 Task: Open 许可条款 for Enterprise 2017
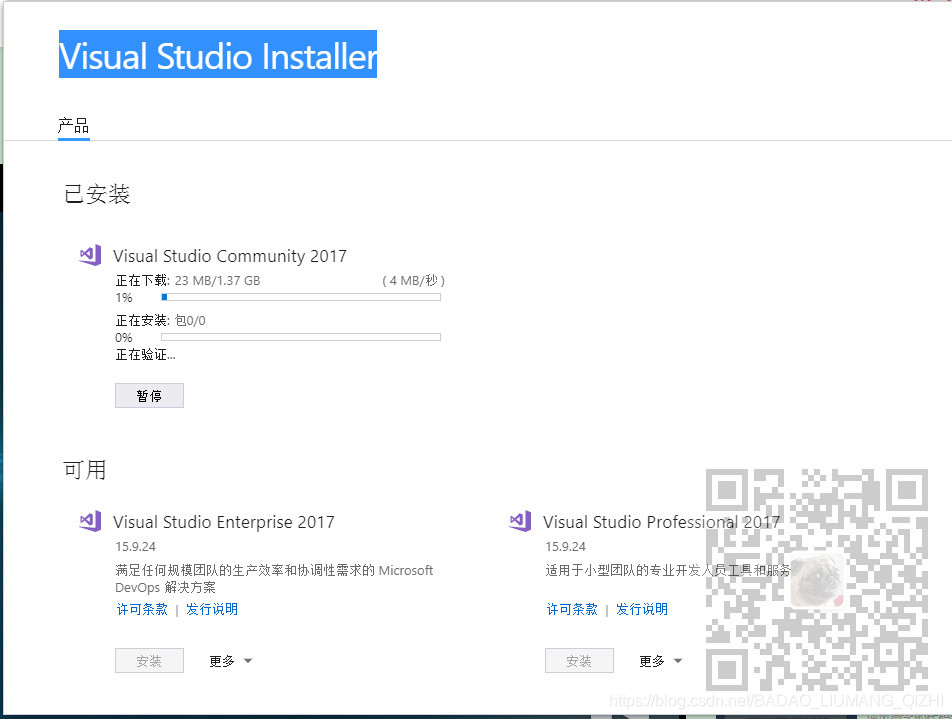(141, 608)
